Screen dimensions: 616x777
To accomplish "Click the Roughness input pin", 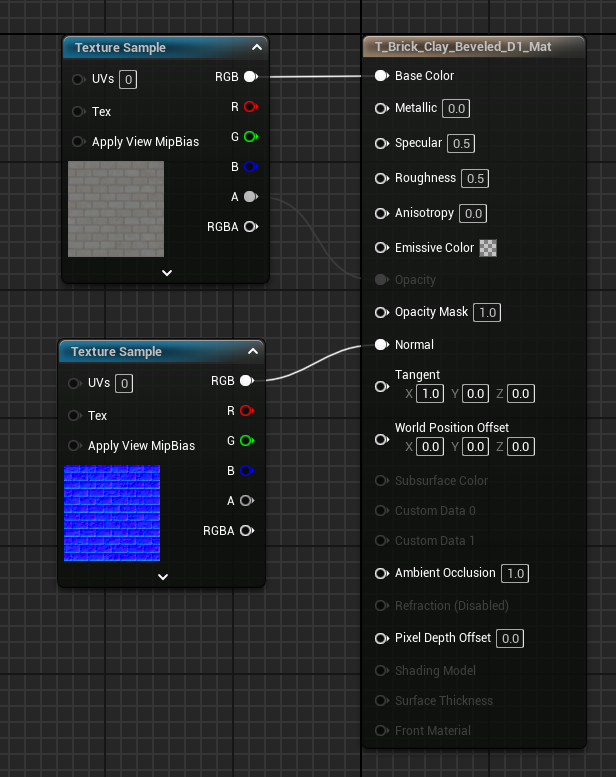I will point(382,178).
